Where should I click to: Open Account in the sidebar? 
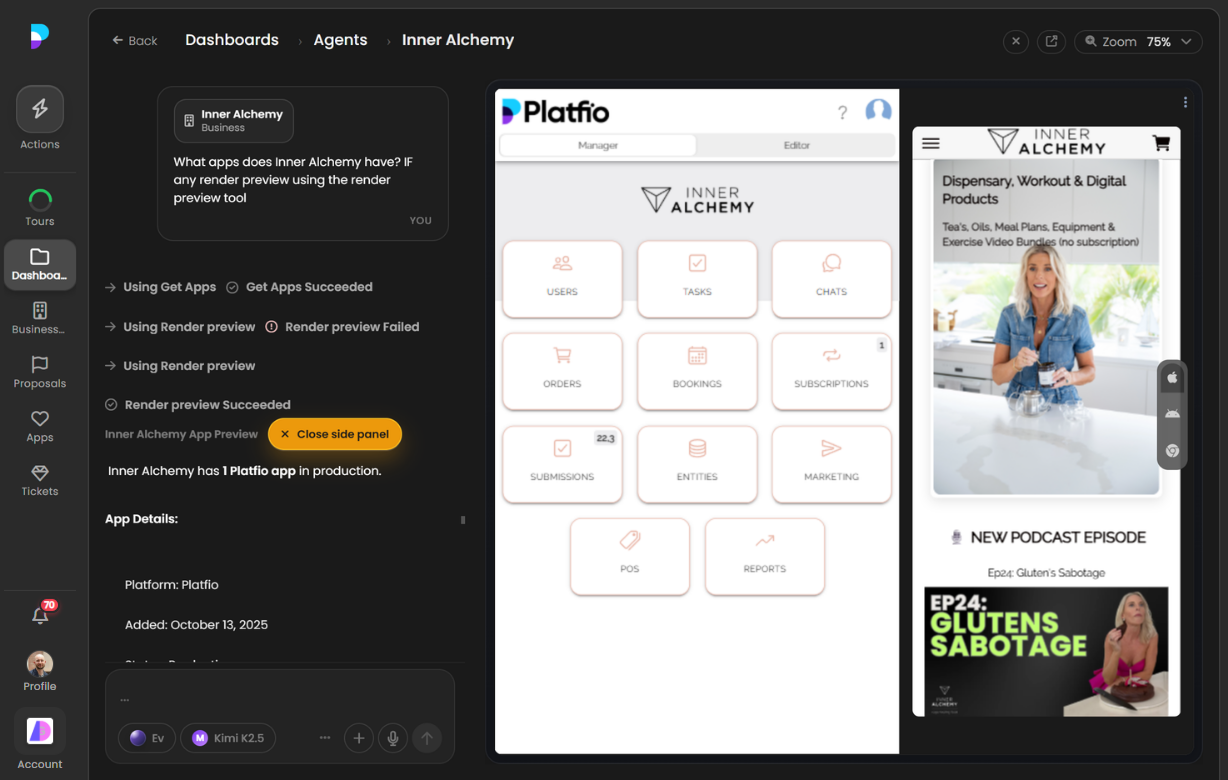[x=40, y=740]
